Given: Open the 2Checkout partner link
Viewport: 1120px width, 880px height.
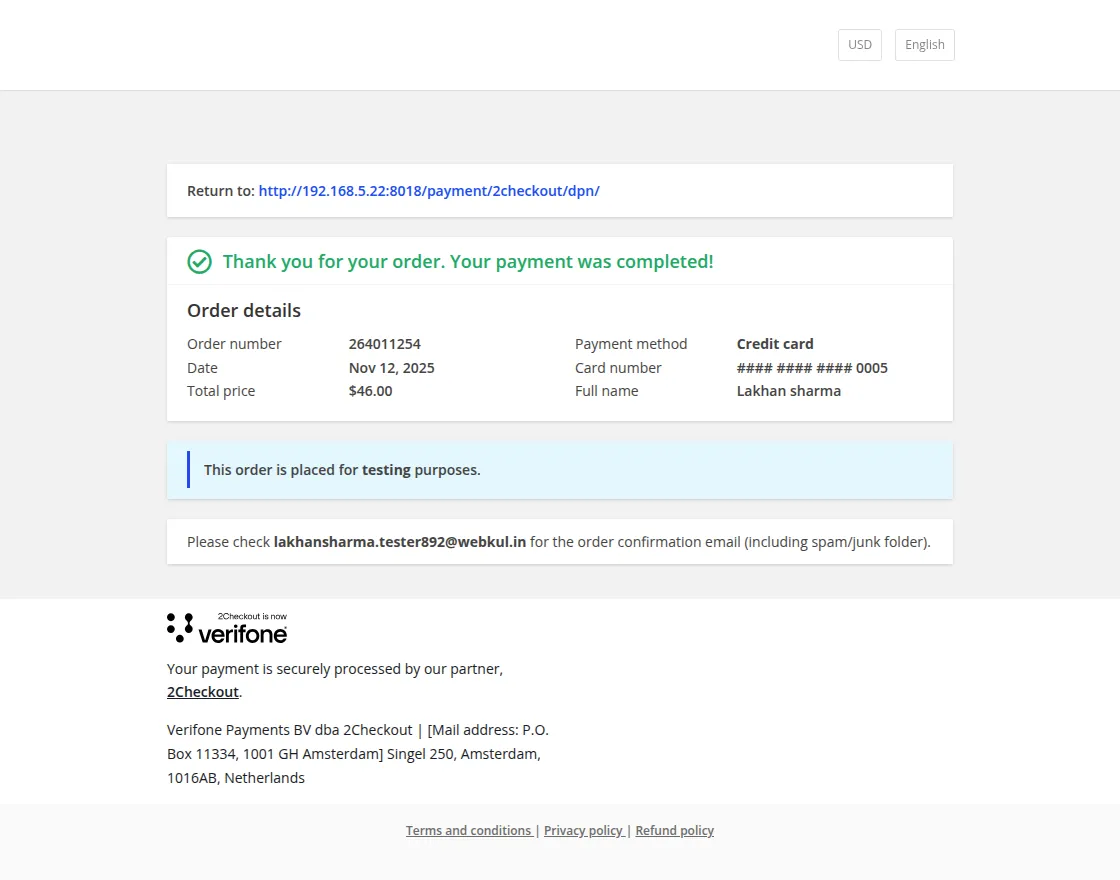Looking at the screenshot, I should (x=201, y=691).
